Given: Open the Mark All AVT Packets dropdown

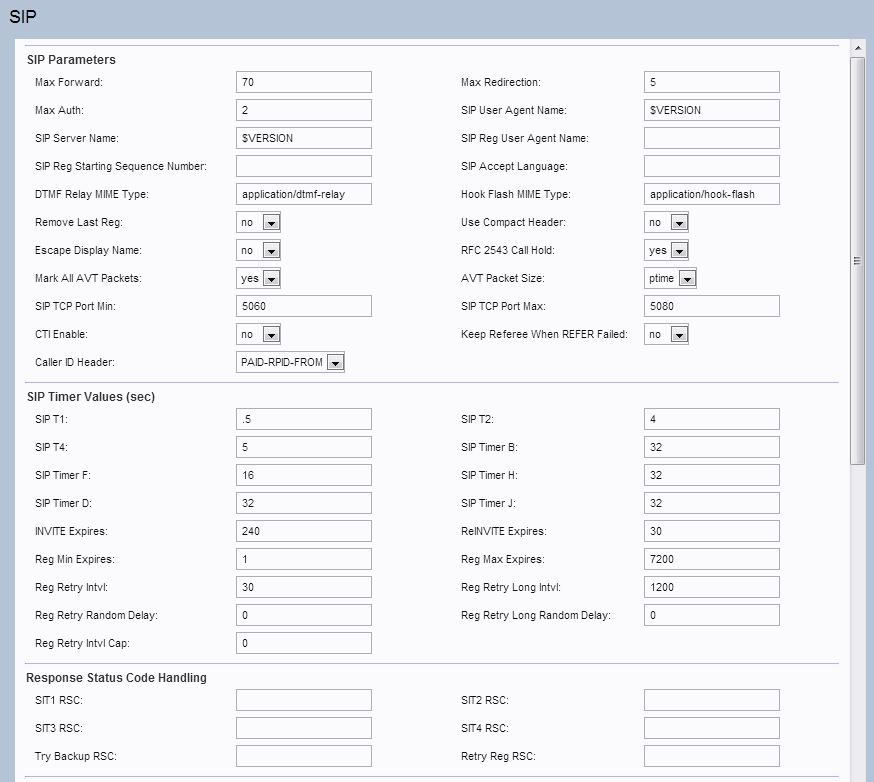Looking at the screenshot, I should (x=258, y=278).
